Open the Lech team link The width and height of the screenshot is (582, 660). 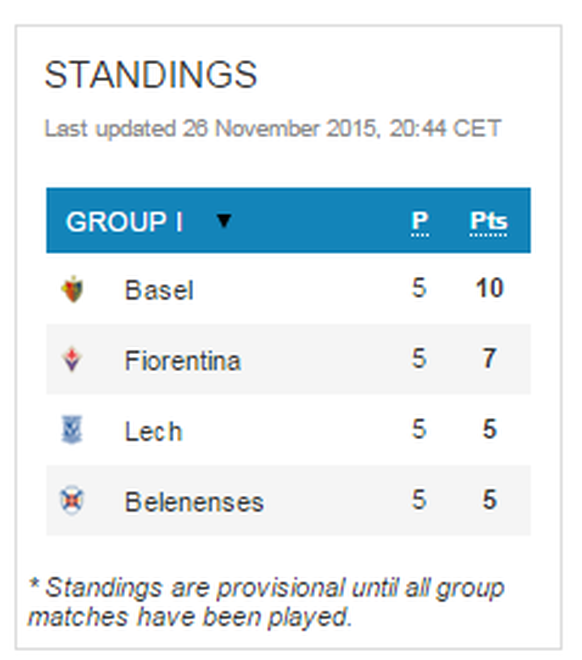click(x=154, y=431)
